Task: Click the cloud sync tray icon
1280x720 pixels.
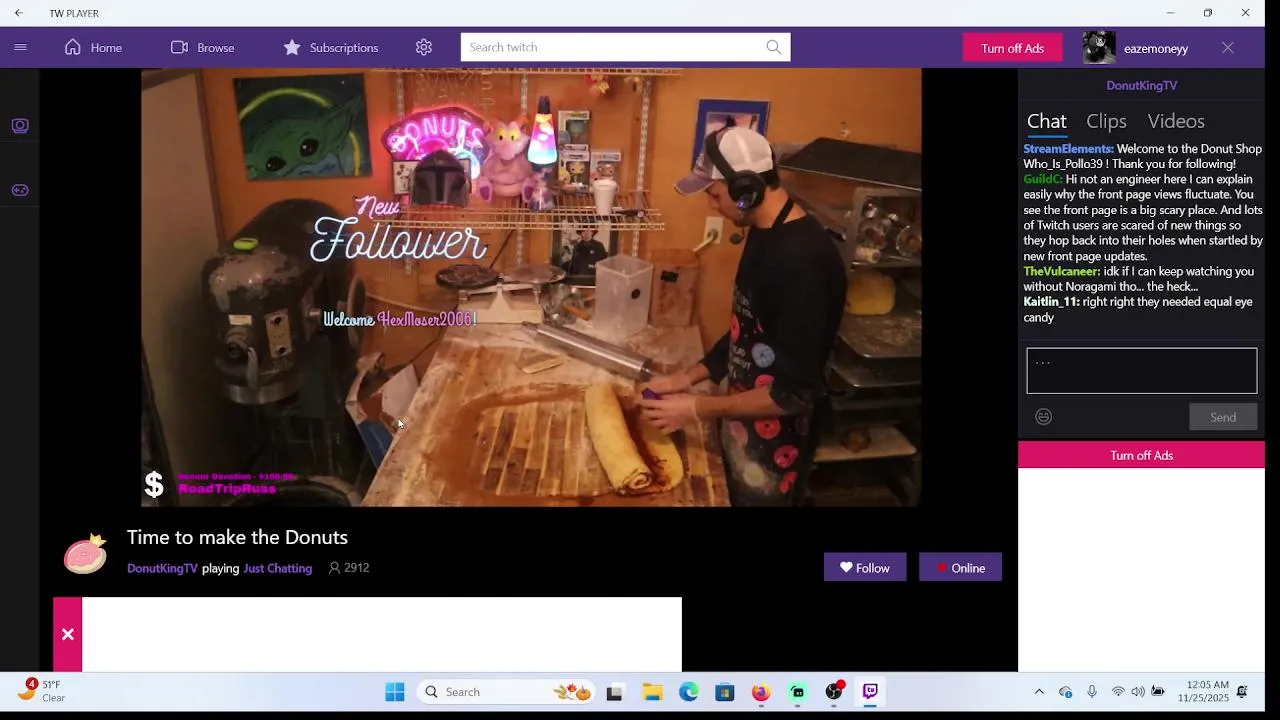Action: (1066, 692)
